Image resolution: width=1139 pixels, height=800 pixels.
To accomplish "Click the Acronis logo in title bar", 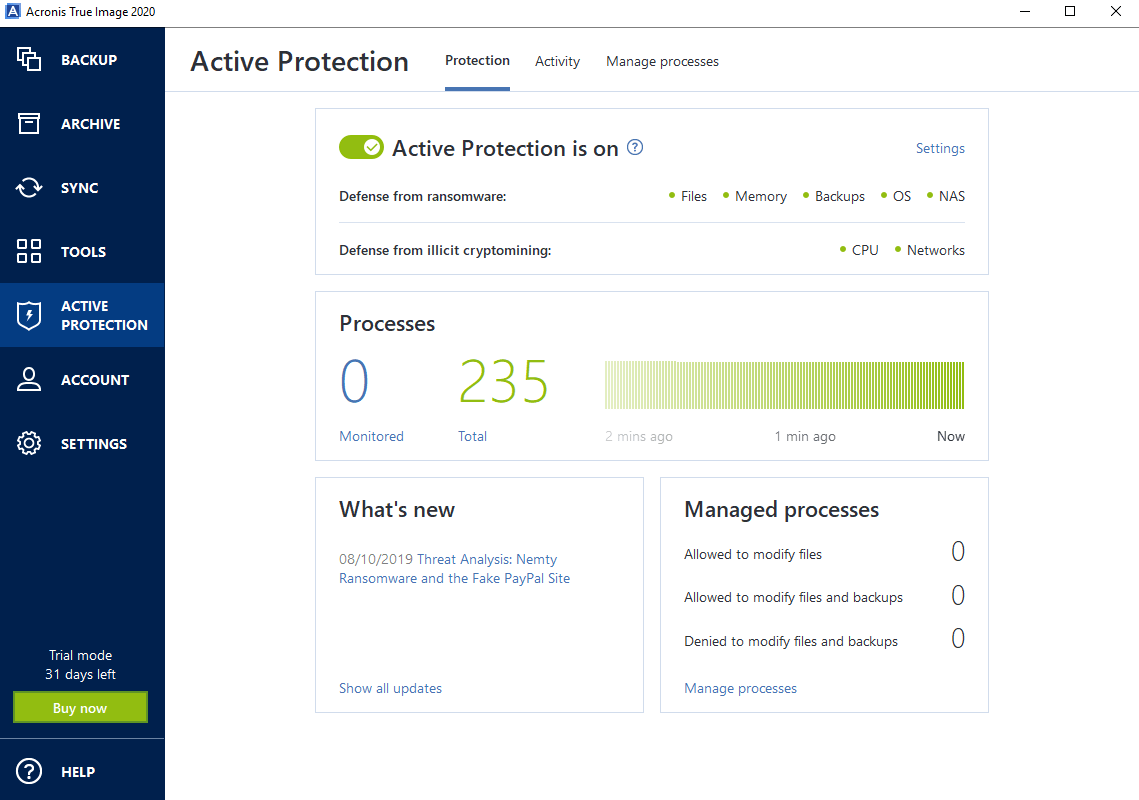I will tap(13, 12).
